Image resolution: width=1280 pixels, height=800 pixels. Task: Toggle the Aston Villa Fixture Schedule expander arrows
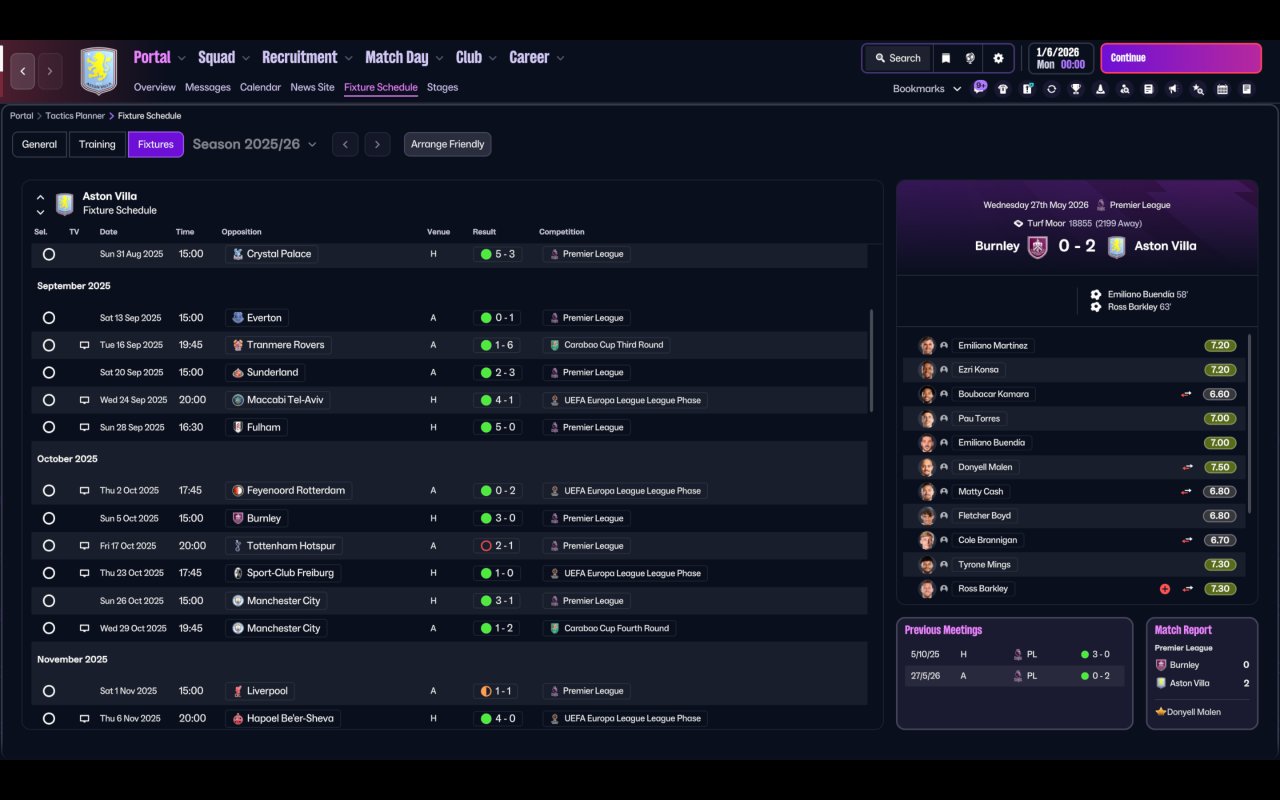pos(40,204)
